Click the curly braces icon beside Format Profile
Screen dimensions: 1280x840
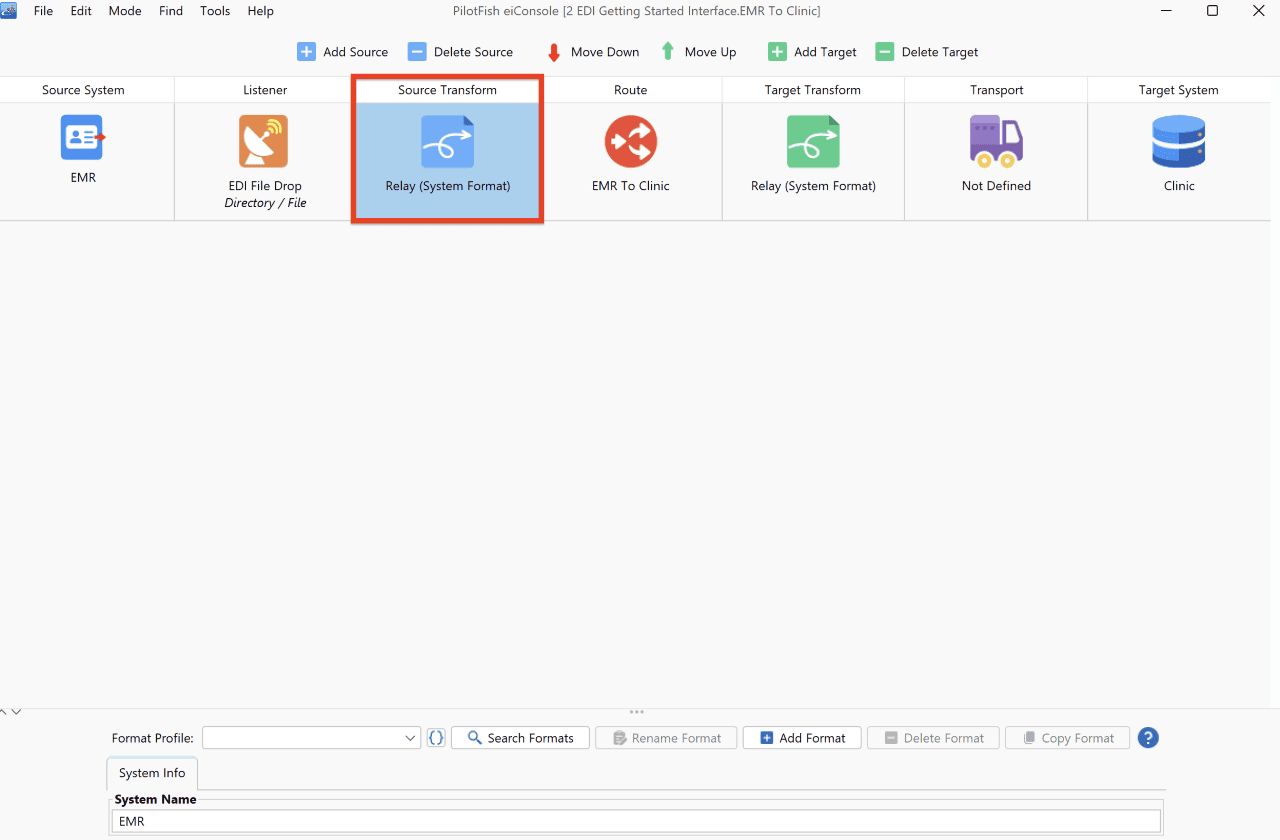[436, 738]
